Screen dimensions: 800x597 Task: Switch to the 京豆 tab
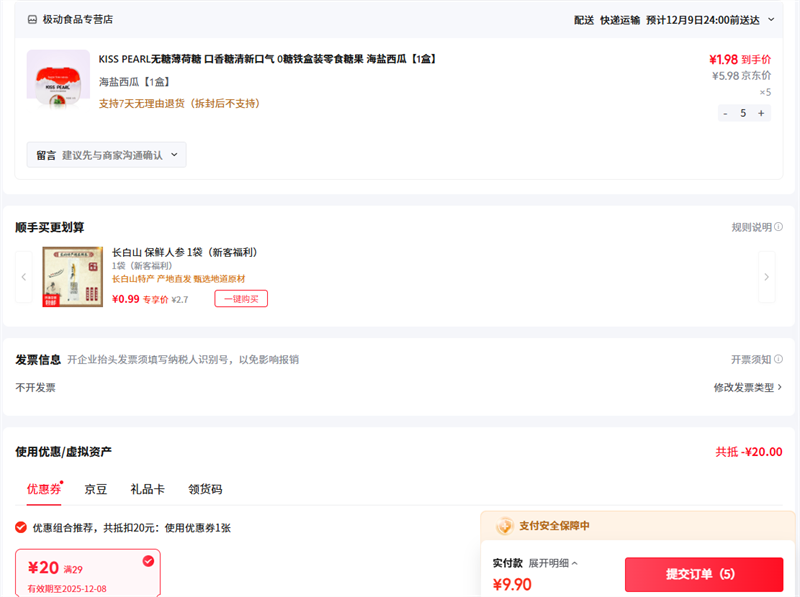96,489
